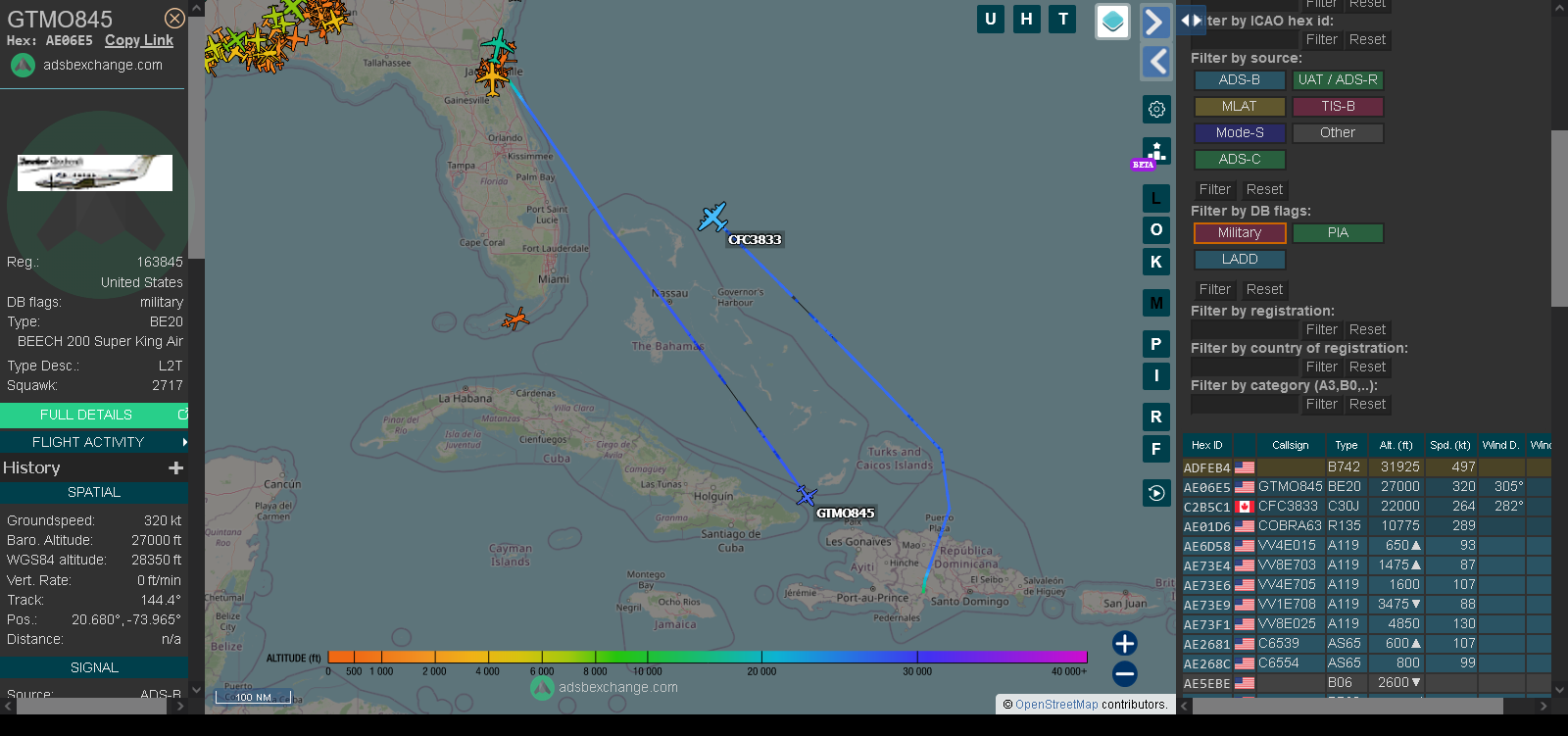
Task: Click the F map option button
Action: [x=1156, y=449]
